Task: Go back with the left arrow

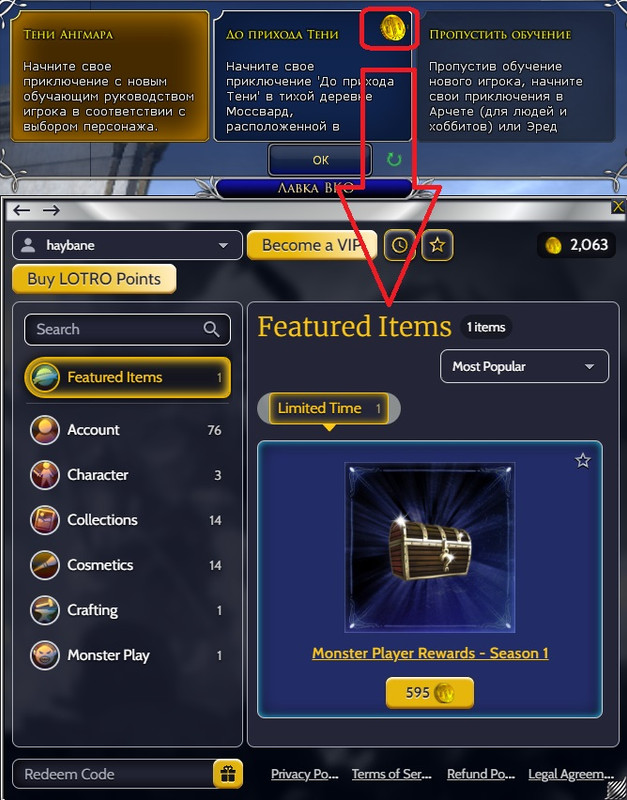Action: tap(22, 210)
